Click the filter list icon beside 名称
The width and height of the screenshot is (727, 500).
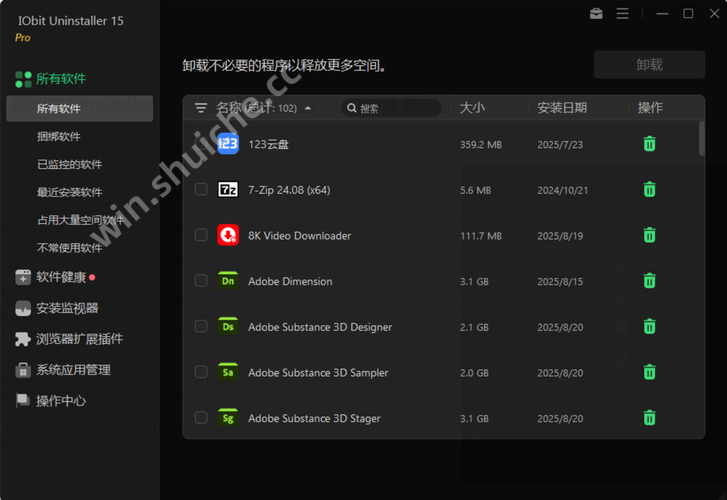click(x=201, y=108)
